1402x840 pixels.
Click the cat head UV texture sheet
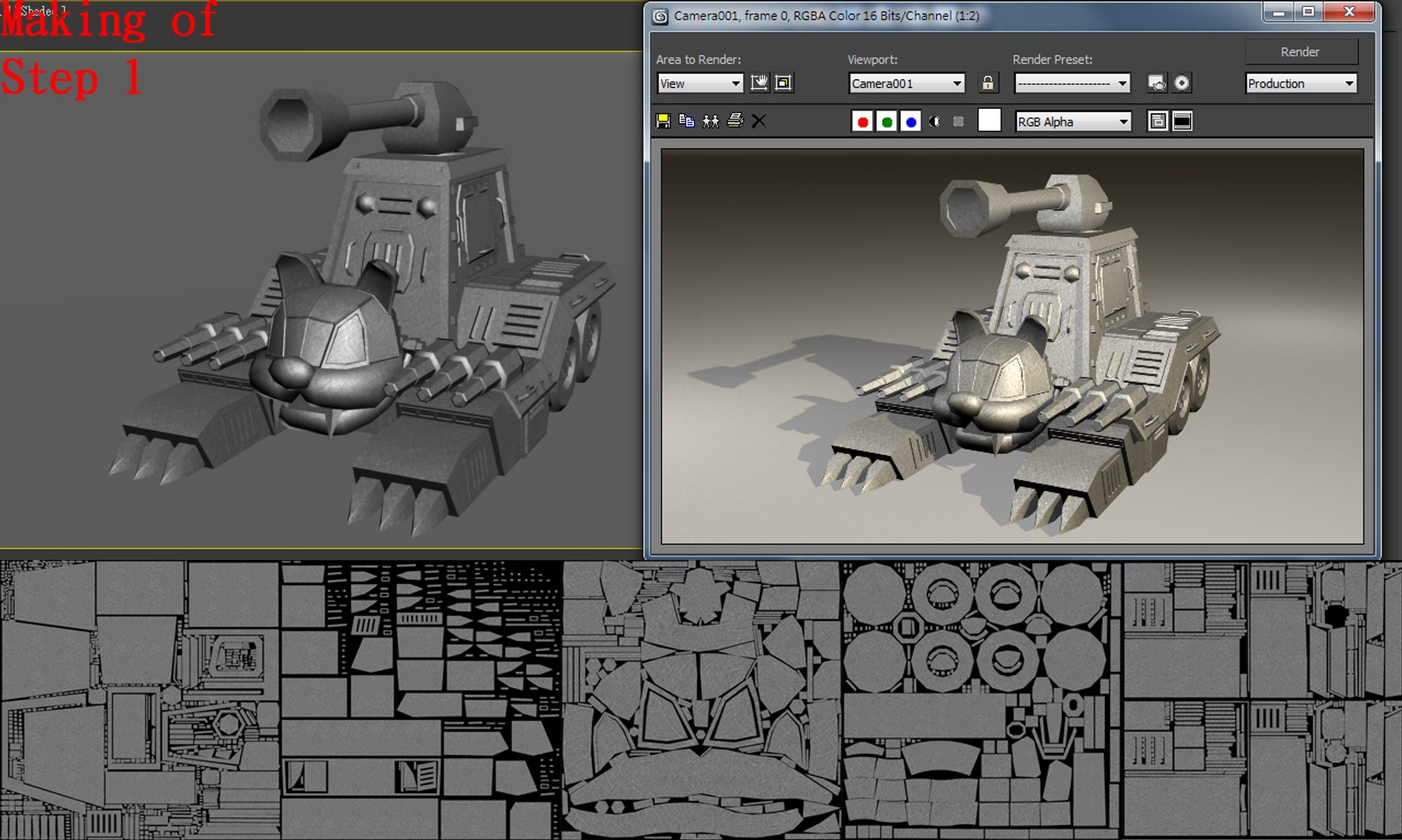tap(701, 700)
